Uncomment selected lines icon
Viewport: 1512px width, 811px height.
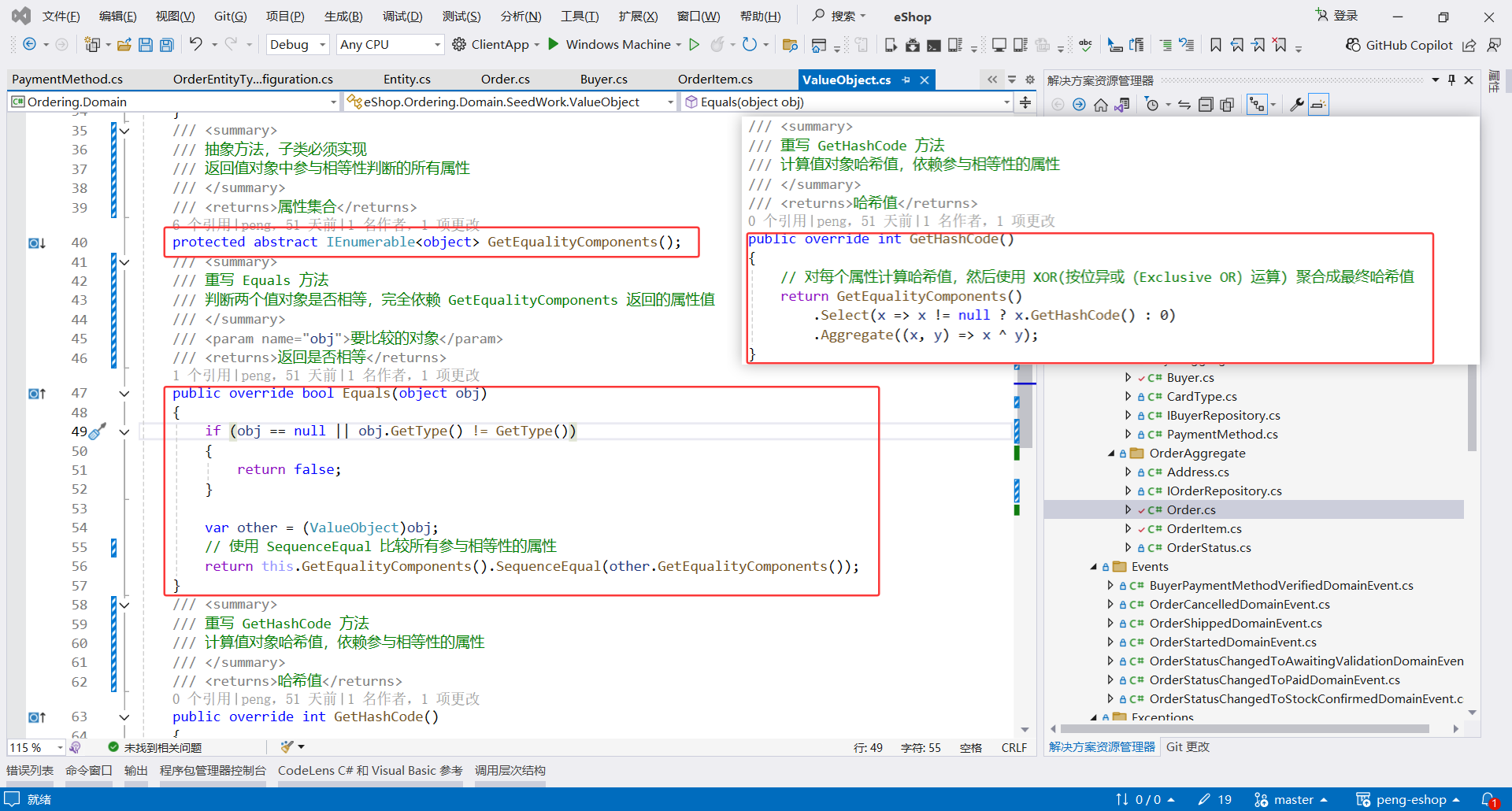point(1187,45)
